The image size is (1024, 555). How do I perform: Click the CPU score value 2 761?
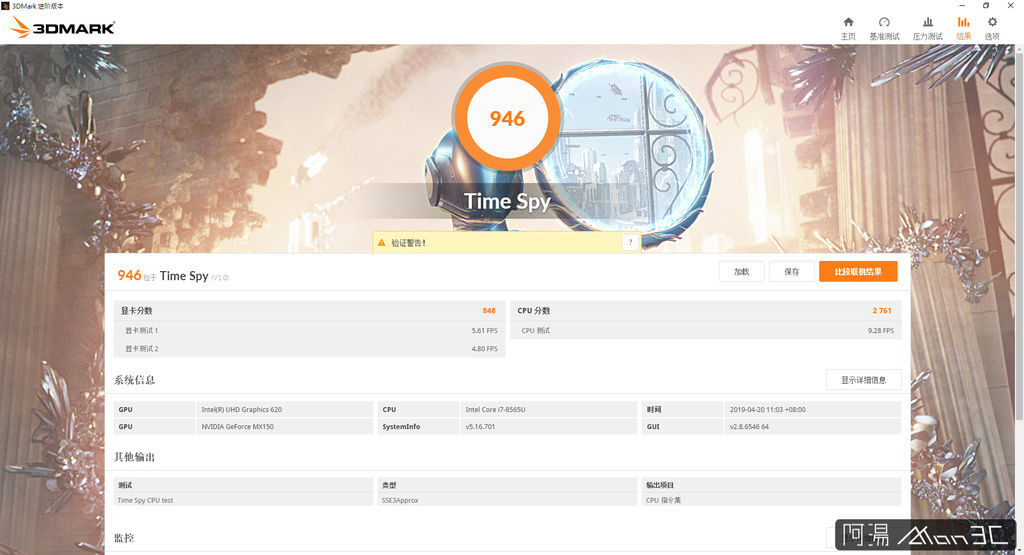[x=882, y=311]
